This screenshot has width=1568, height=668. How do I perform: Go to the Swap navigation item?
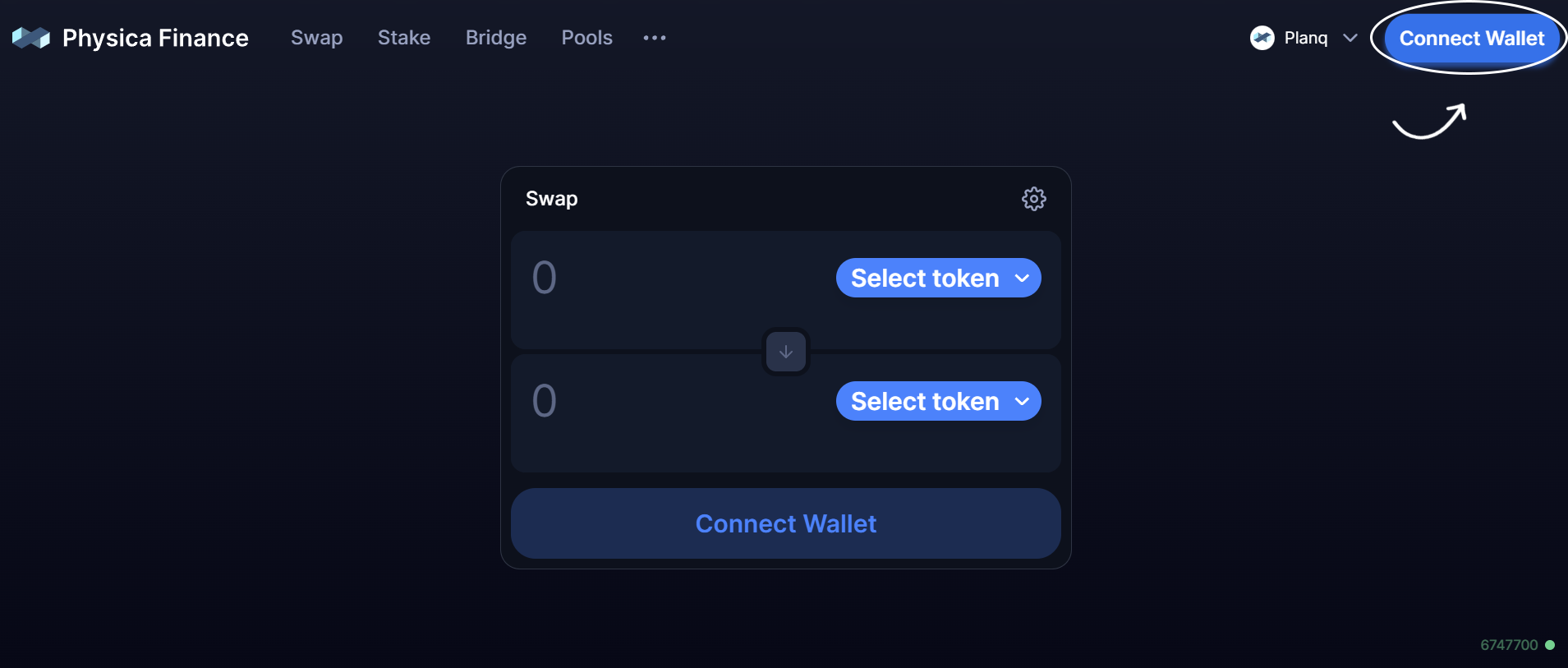click(316, 38)
